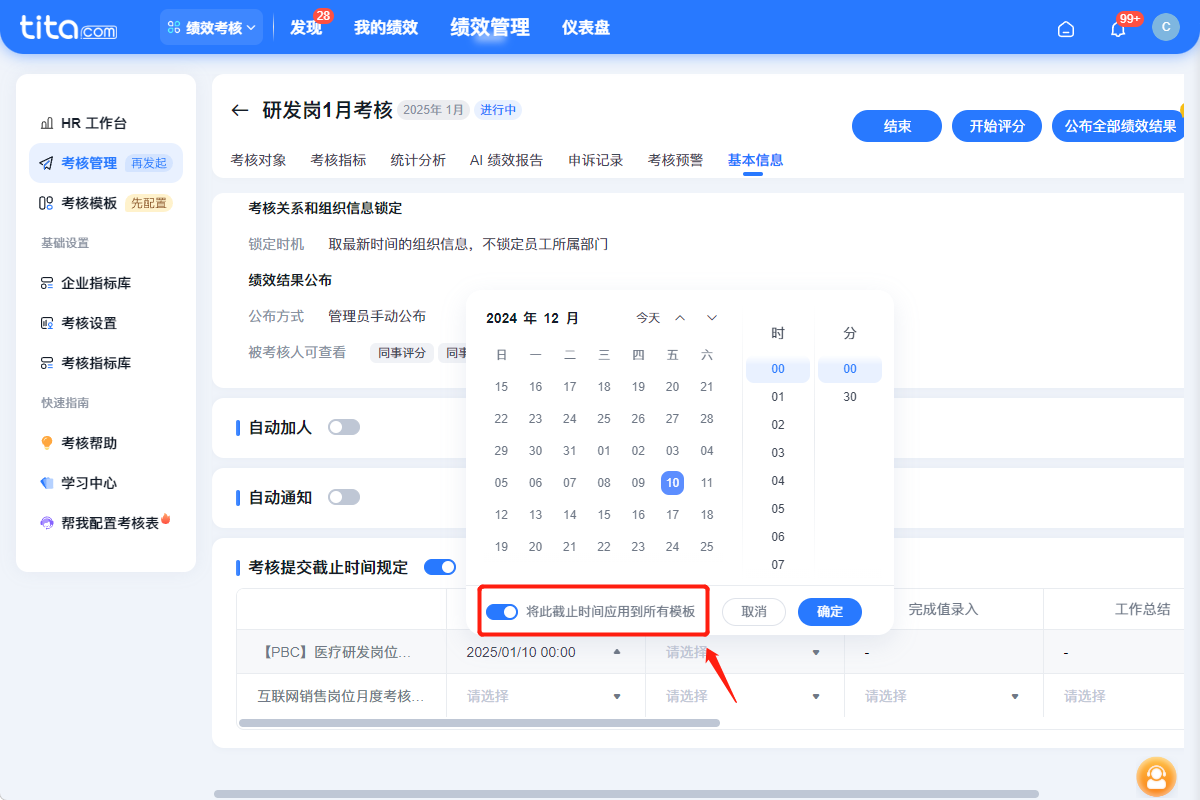The width and height of the screenshot is (1200, 800).
Task: Expand next month with the down chevron
Action: tap(711, 317)
